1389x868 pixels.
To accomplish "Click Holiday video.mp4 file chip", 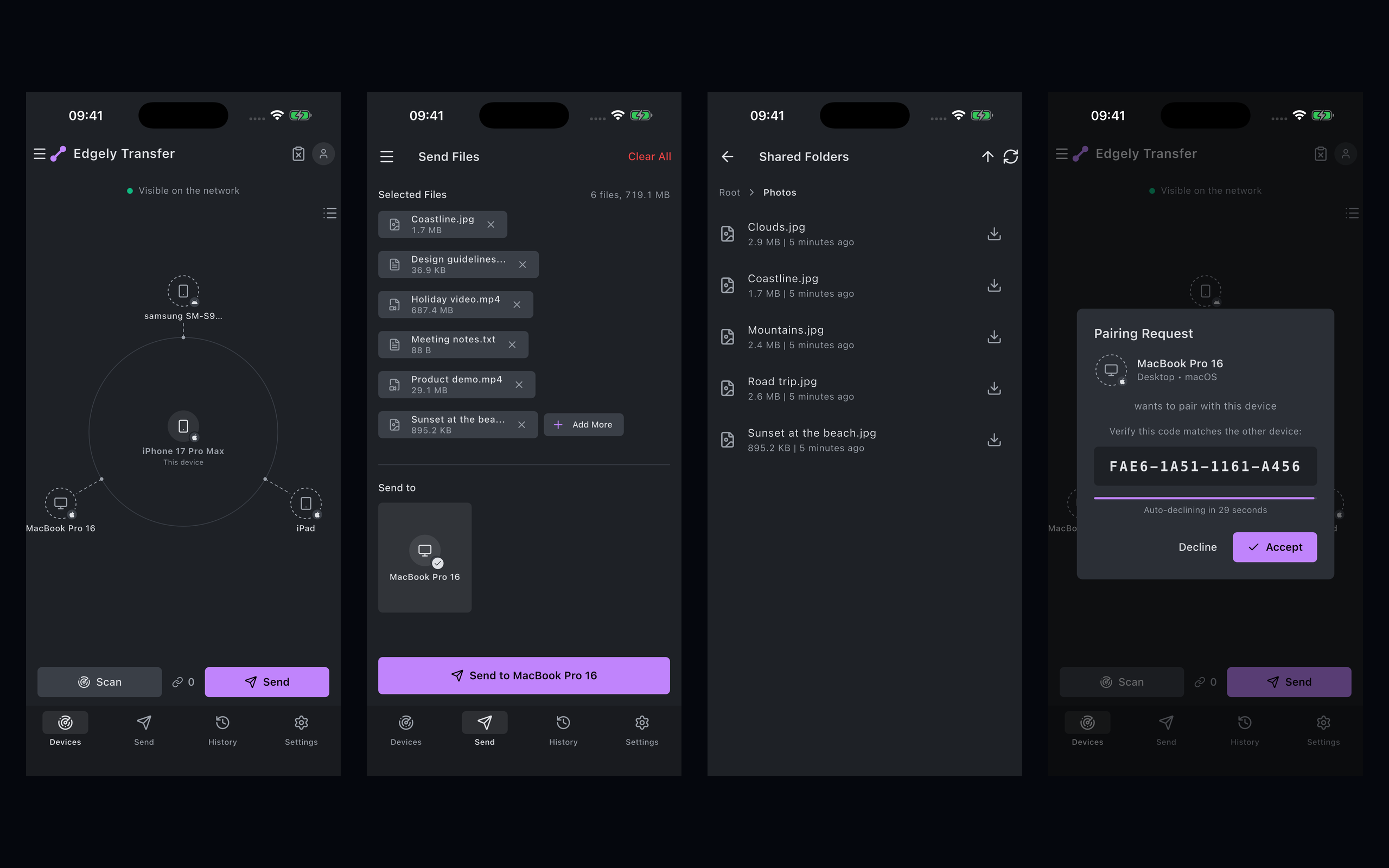I will click(x=456, y=305).
